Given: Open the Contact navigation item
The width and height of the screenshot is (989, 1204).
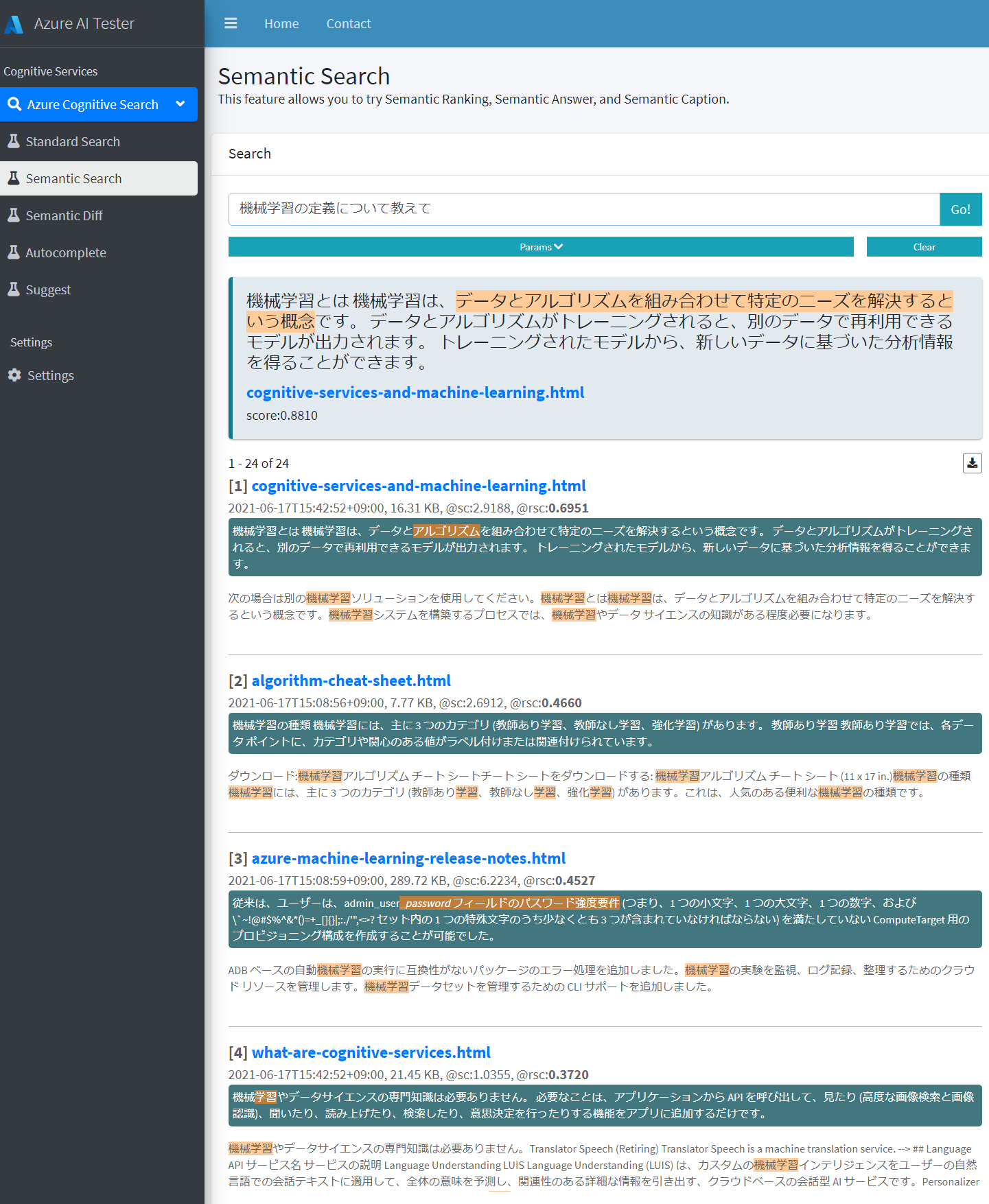Looking at the screenshot, I should [x=349, y=23].
